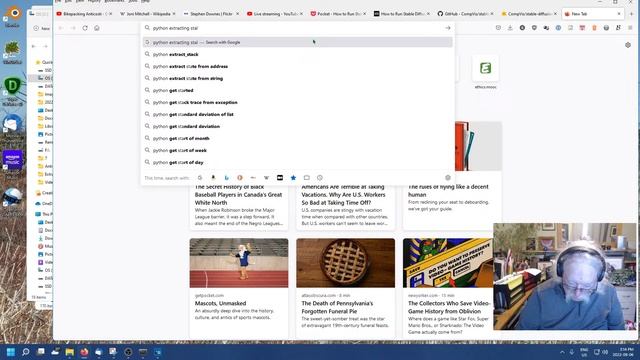Image resolution: width=640 pixels, height=360 pixels.
Task: Close the New Tab tab
Action: coord(619,14)
